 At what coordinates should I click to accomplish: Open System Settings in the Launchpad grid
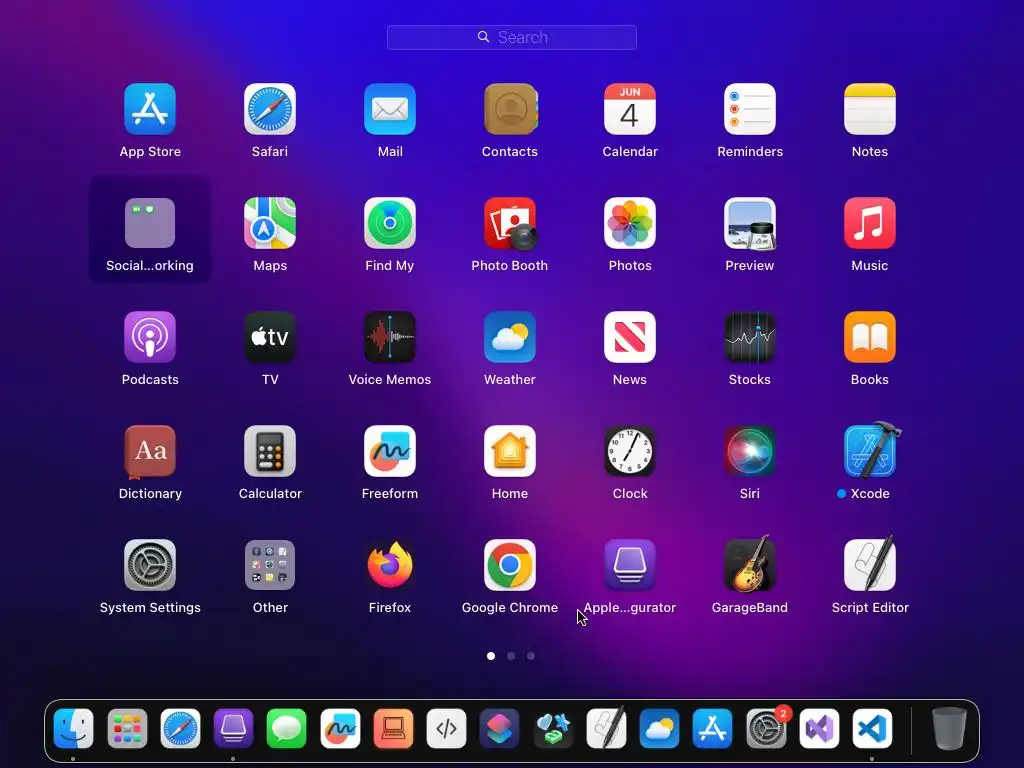coord(150,565)
